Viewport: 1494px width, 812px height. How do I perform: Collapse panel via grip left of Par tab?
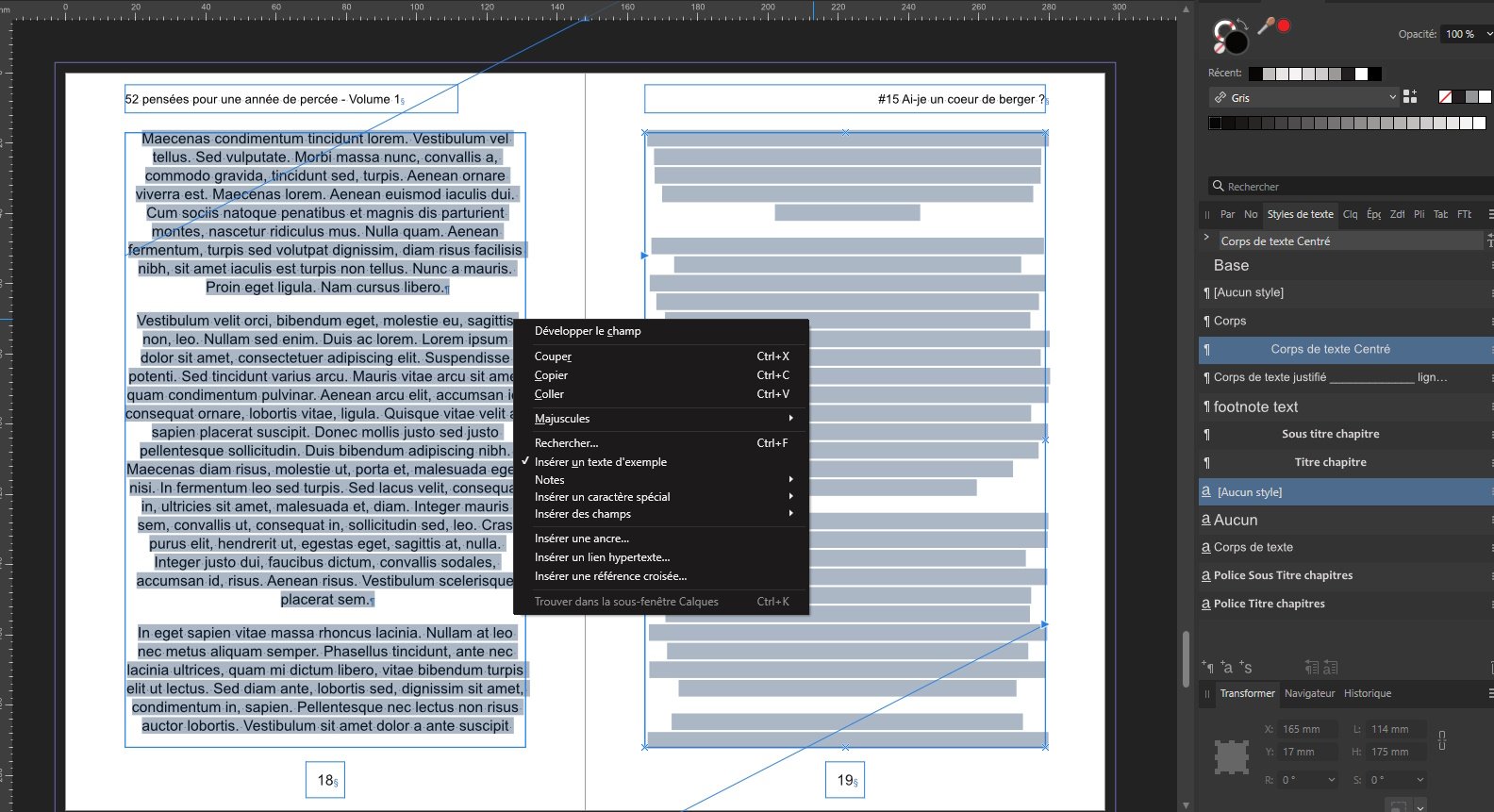[x=1206, y=215]
